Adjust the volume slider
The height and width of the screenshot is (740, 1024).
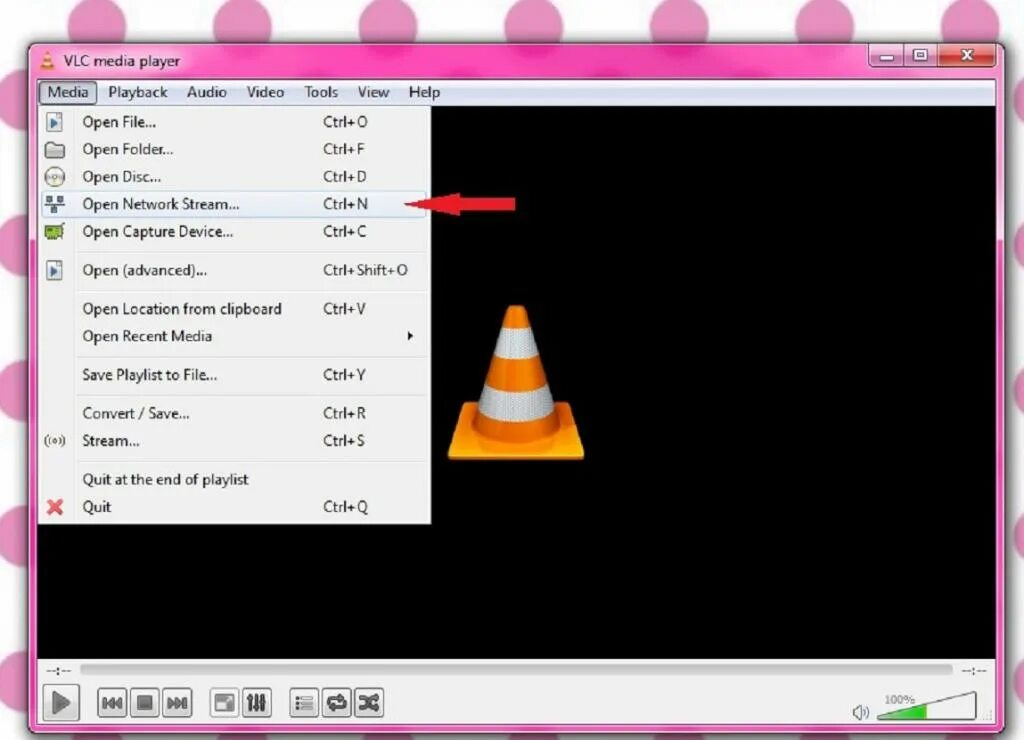click(x=927, y=706)
